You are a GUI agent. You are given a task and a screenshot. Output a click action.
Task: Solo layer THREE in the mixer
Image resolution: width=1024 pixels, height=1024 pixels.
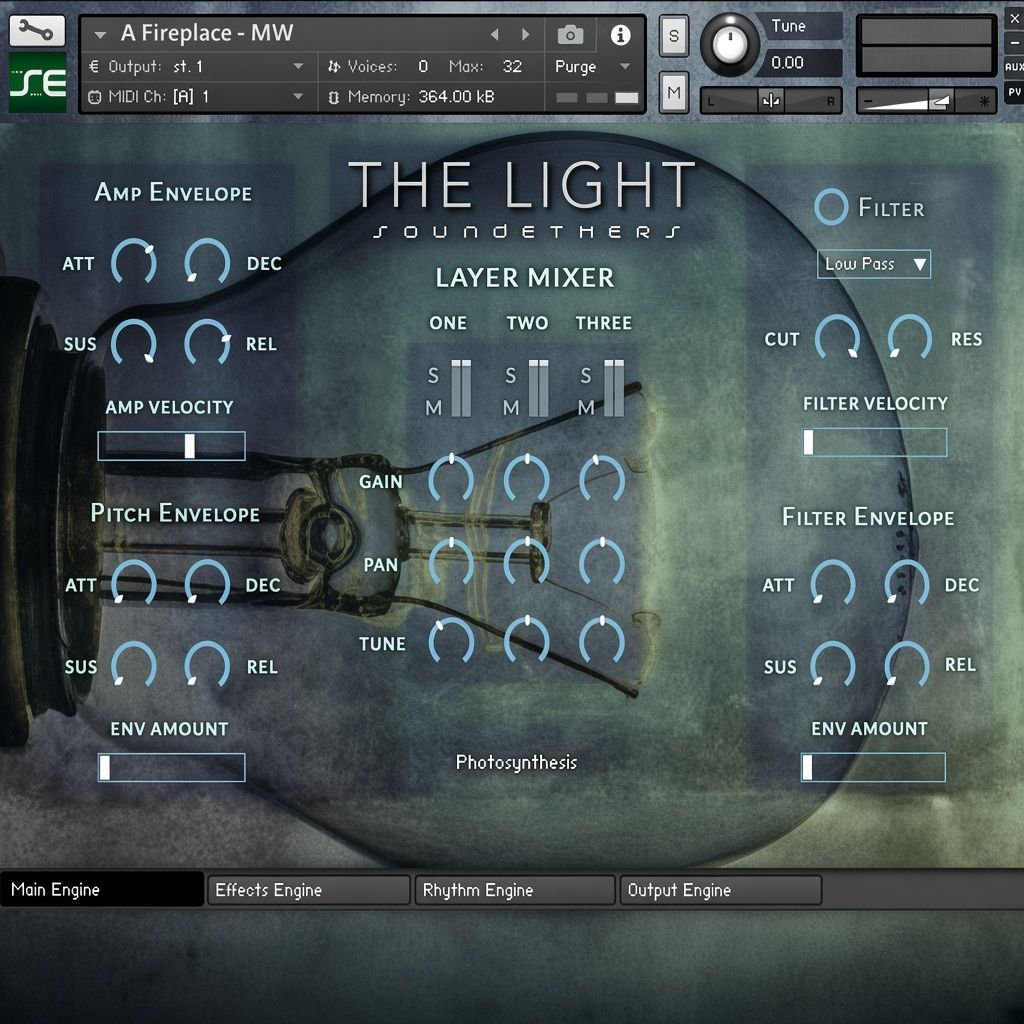(586, 376)
